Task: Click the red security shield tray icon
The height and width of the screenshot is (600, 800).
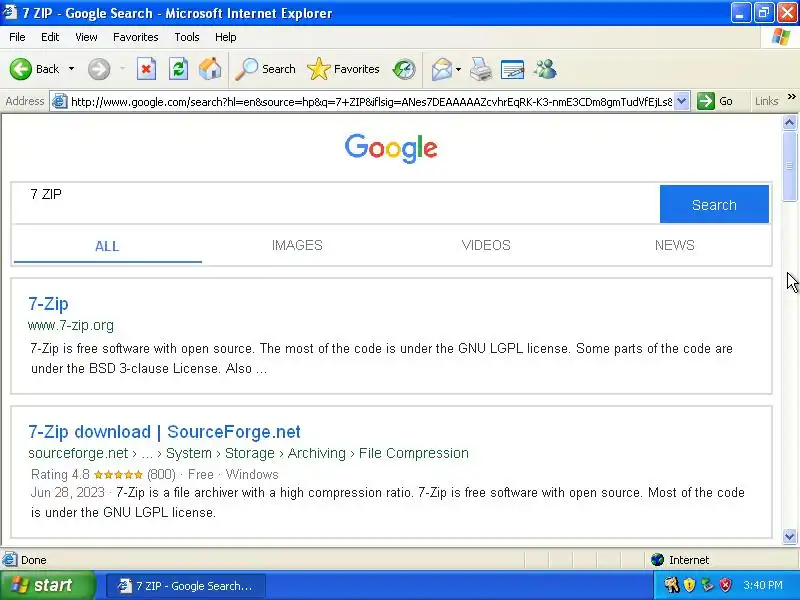Action: (x=726, y=585)
